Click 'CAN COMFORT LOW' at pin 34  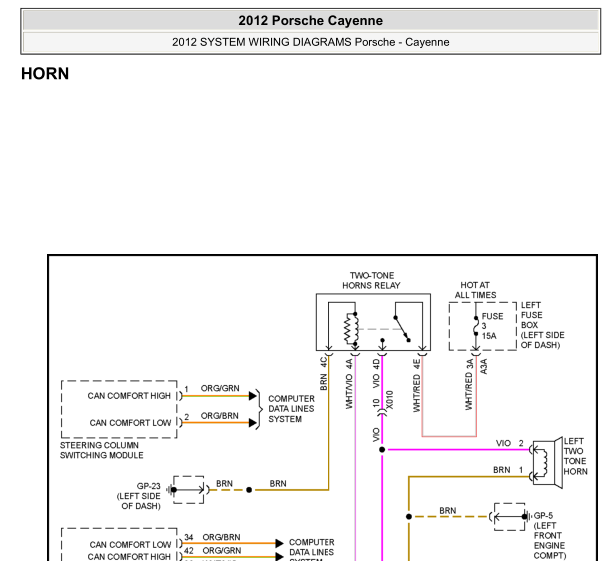pos(130,545)
